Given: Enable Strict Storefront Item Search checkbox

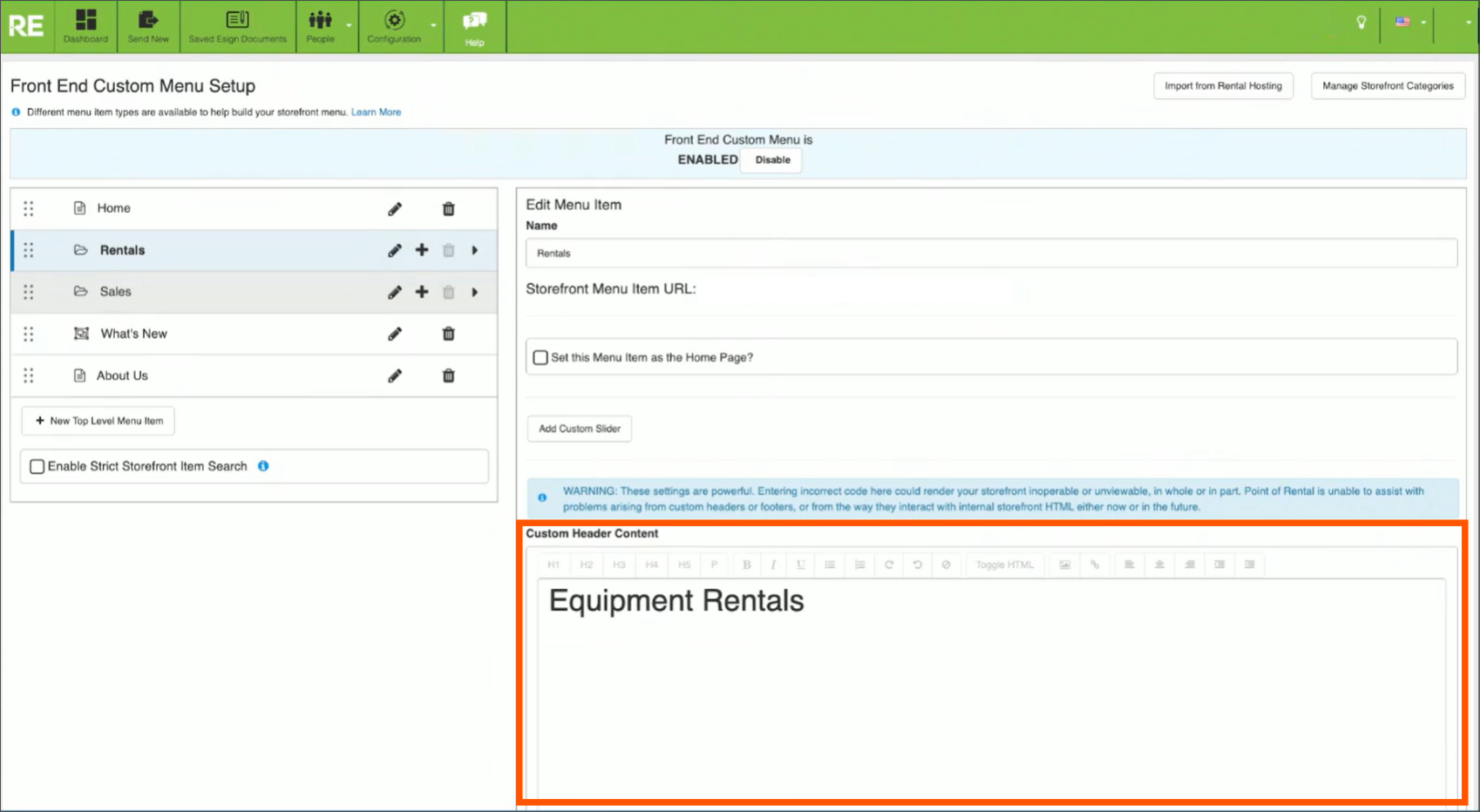Looking at the screenshot, I should (x=37, y=467).
